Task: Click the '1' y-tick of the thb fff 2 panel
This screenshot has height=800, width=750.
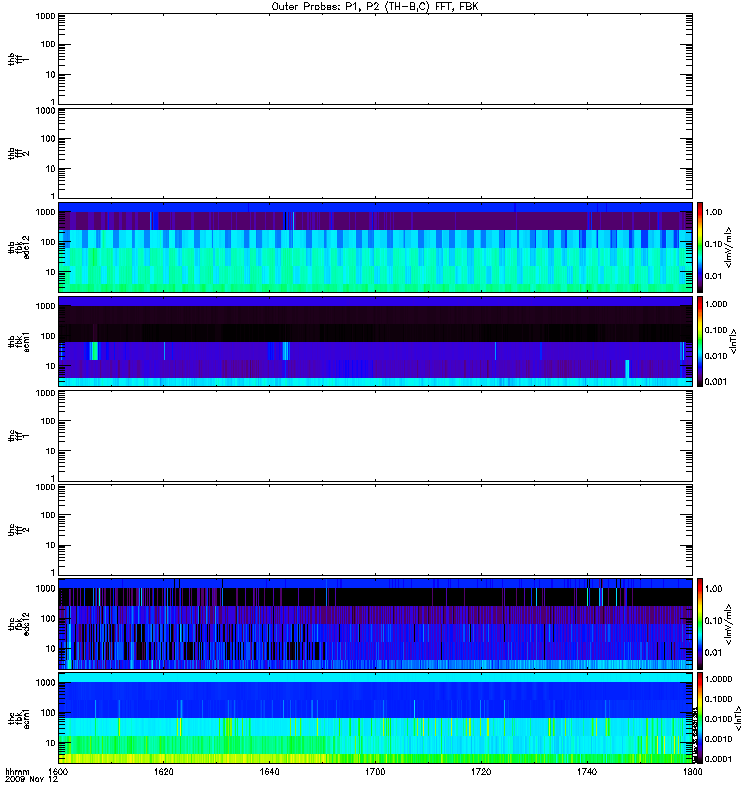Action: (53, 196)
